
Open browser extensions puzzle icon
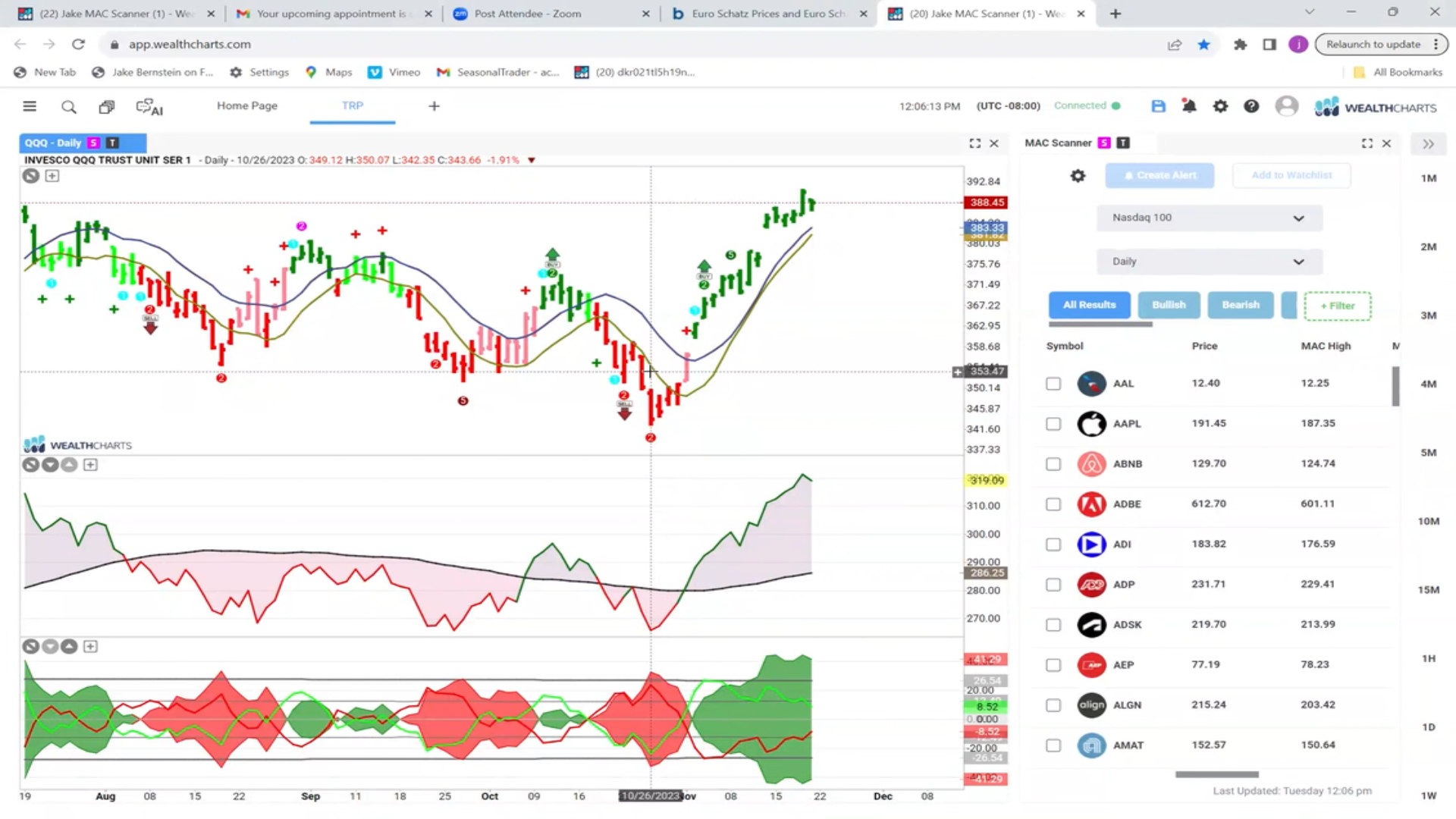[1241, 45]
